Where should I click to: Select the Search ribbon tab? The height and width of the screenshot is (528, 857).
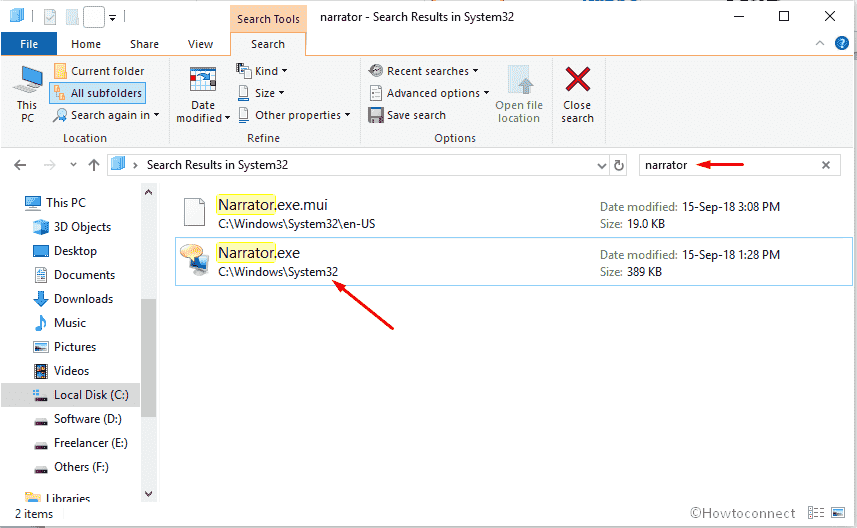(x=268, y=44)
